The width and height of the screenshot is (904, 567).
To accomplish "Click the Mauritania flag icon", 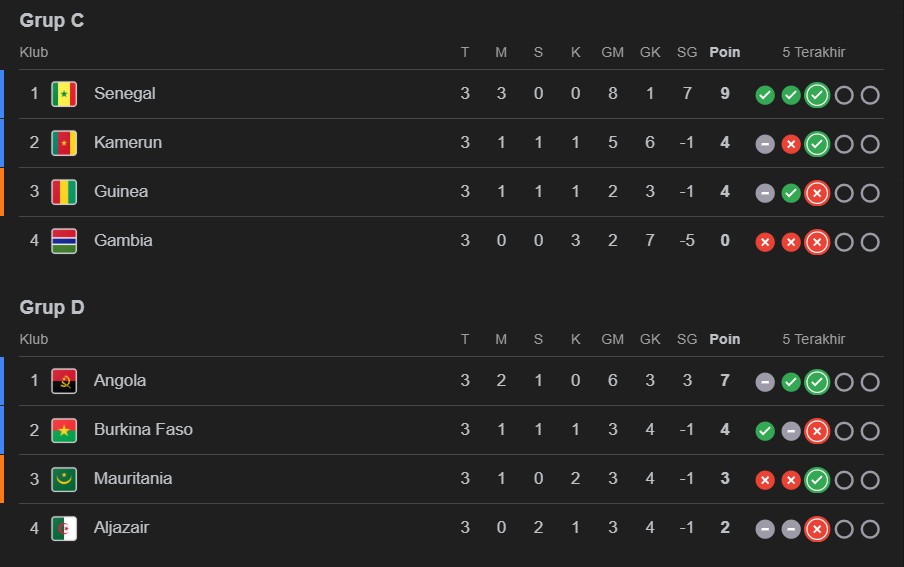I will [64, 479].
